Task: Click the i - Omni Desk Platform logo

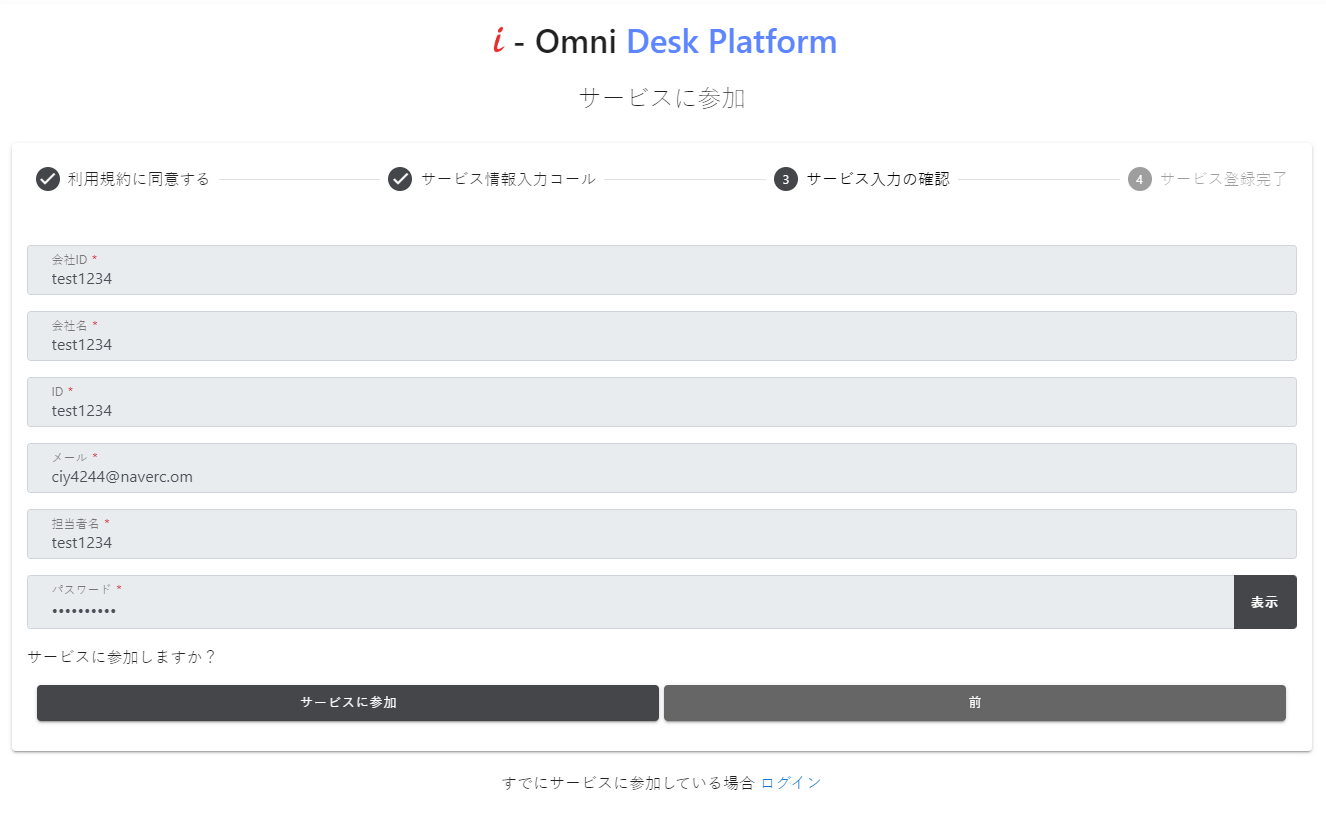Action: tap(664, 42)
